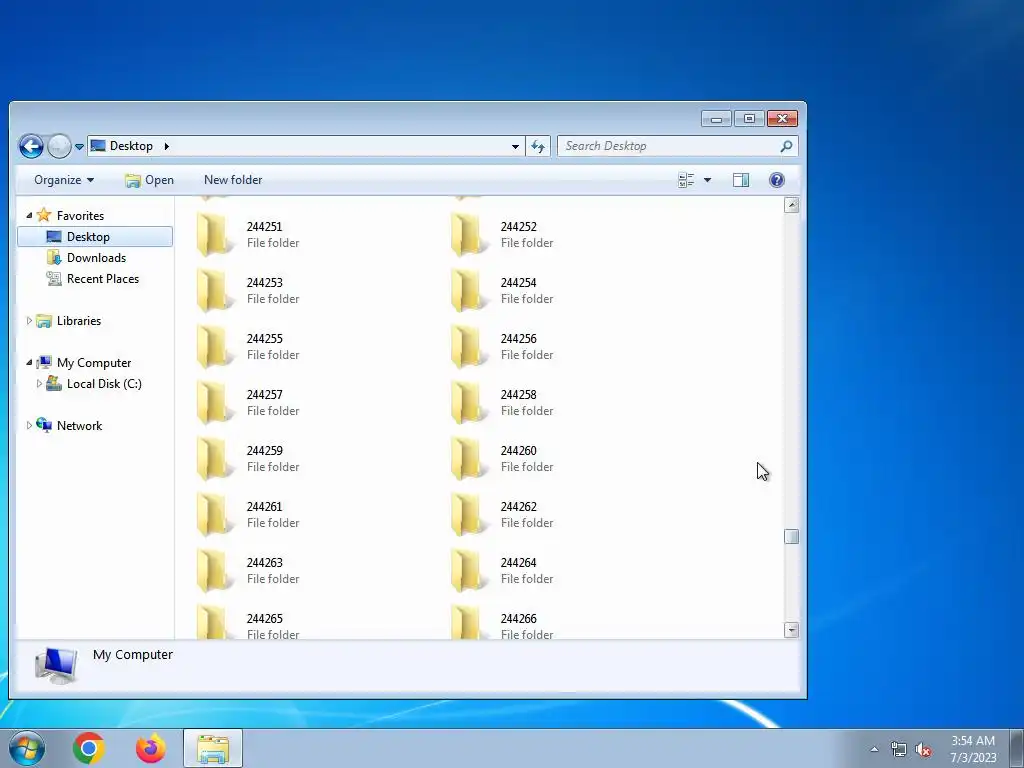This screenshot has height=768, width=1024.
Task: Select the folder icon for 244258
Action: click(x=469, y=403)
